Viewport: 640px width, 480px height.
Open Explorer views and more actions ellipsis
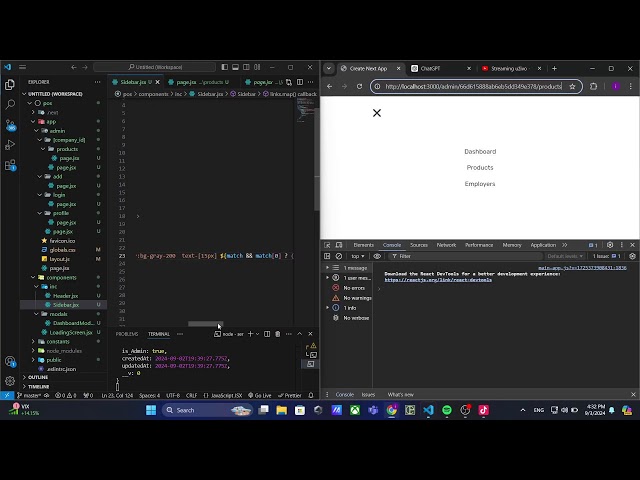(x=98, y=82)
